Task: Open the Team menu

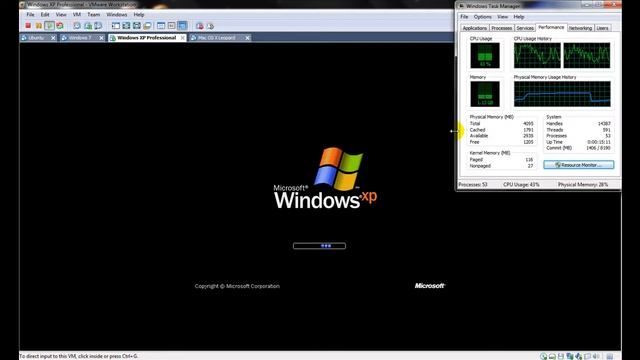Action: coord(93,14)
